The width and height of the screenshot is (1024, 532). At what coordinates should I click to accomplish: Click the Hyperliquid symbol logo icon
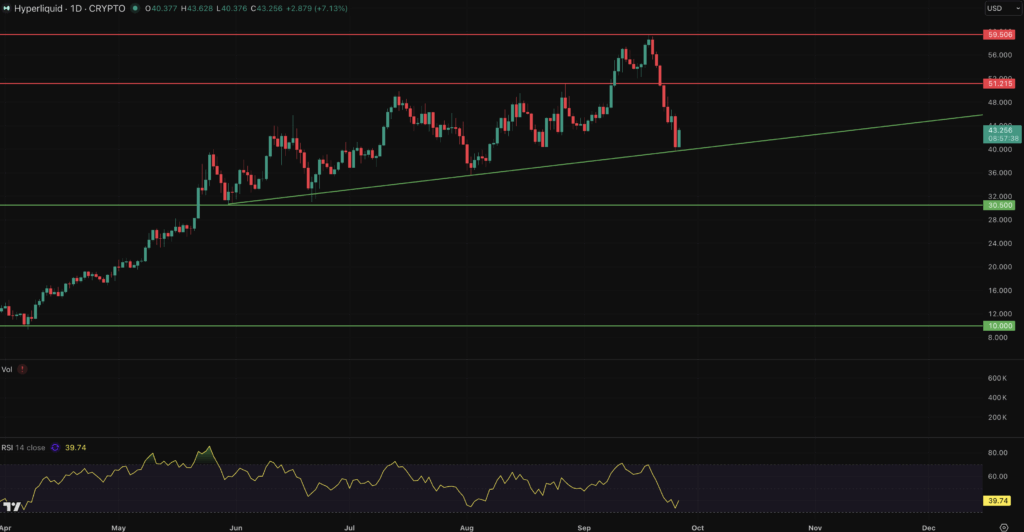coord(7,8)
